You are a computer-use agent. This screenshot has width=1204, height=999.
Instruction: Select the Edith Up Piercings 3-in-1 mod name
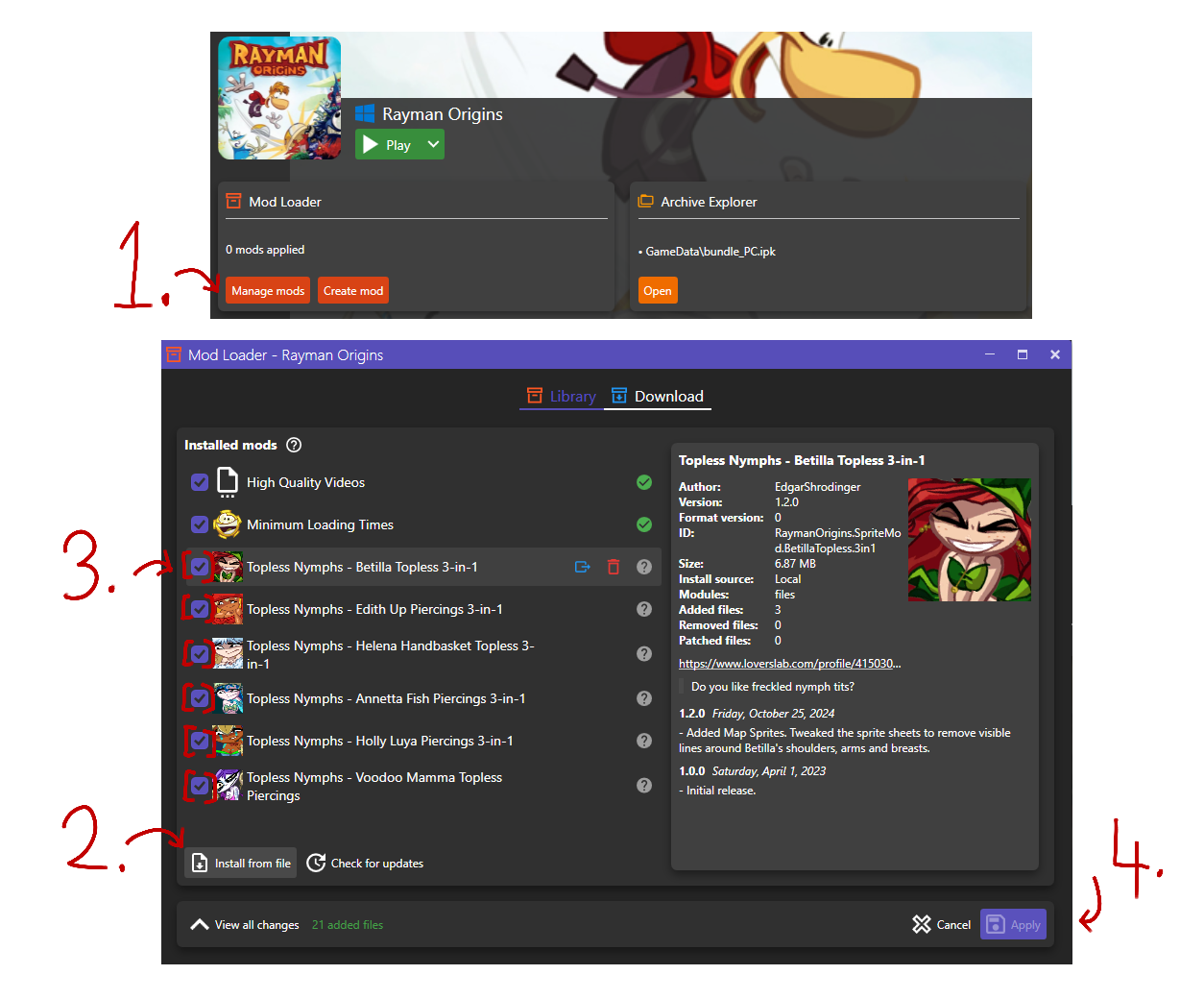click(x=374, y=609)
